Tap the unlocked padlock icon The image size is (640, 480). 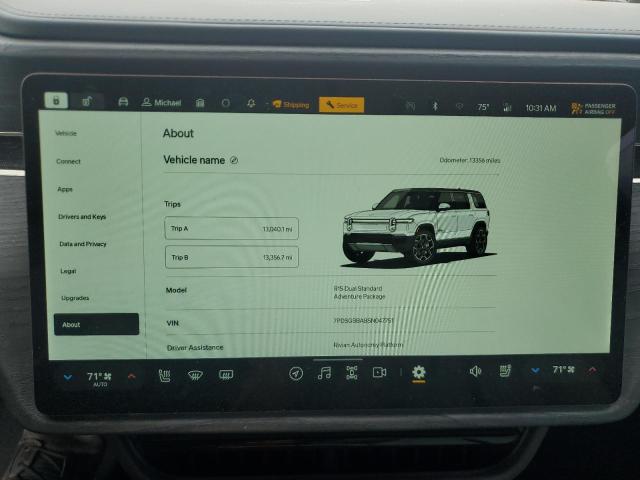87,101
